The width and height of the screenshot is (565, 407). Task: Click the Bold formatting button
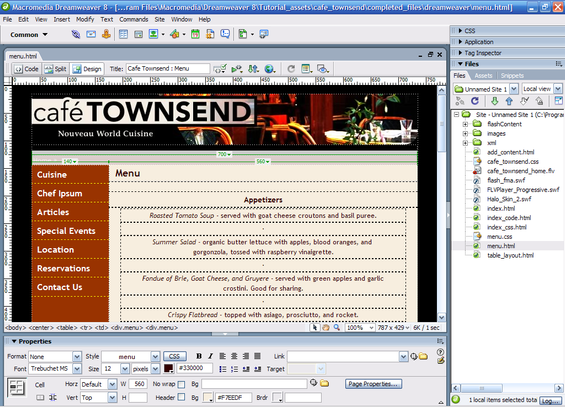point(199,356)
